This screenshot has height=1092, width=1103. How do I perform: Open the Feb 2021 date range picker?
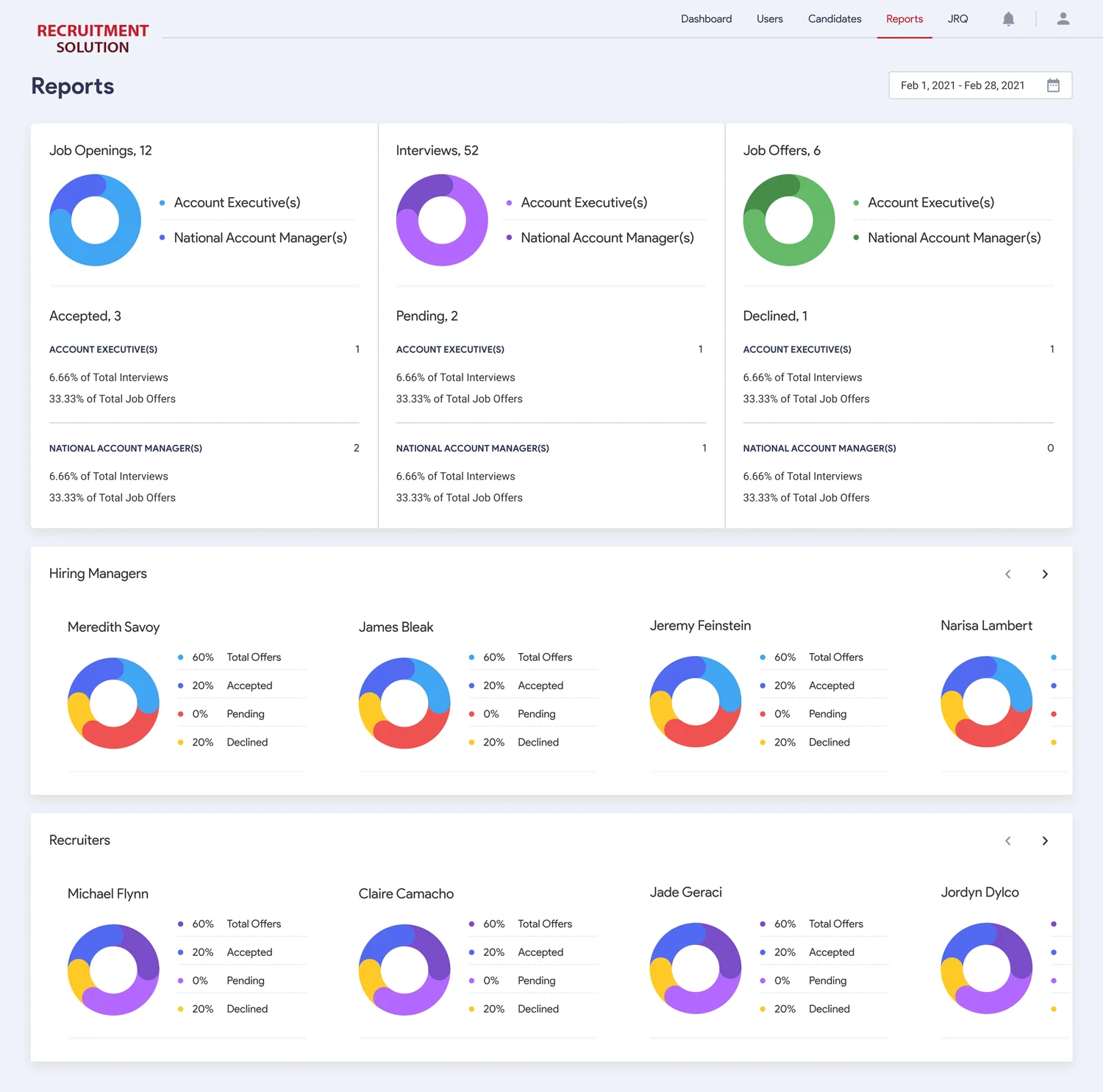coord(980,85)
